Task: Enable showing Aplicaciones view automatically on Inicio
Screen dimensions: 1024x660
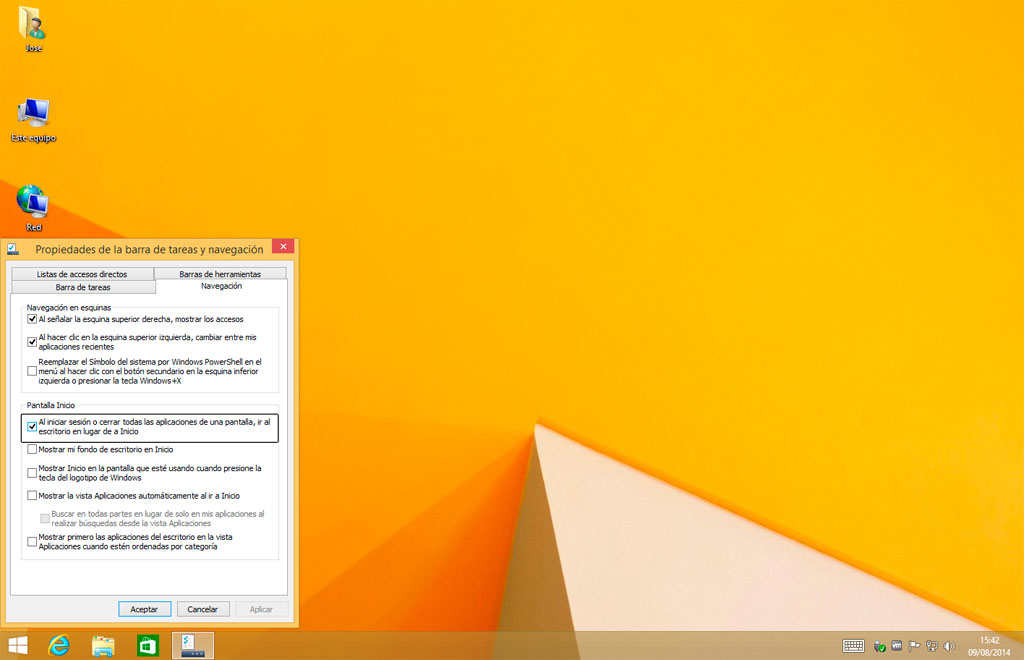Action: (x=33, y=495)
